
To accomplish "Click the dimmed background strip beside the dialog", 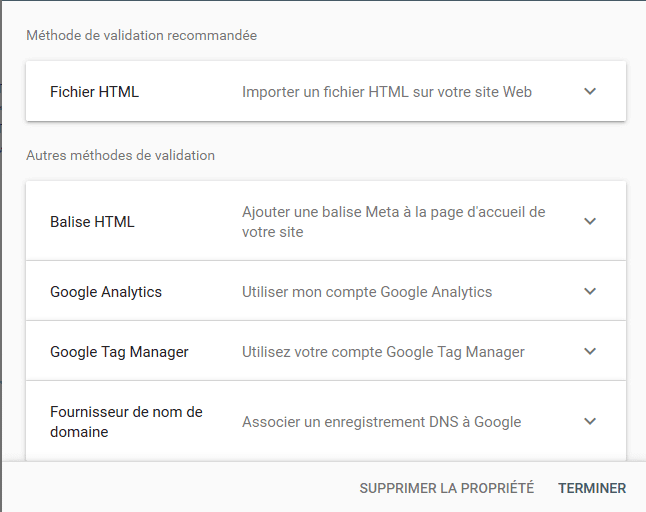I will click(x=1, y=255).
